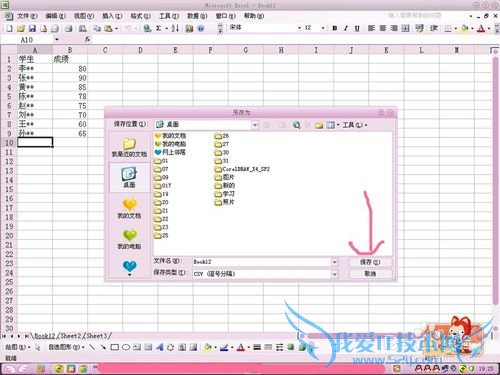Click the Font Color A on formatting toolbar
The image size is (500, 375).
(x=481, y=28)
